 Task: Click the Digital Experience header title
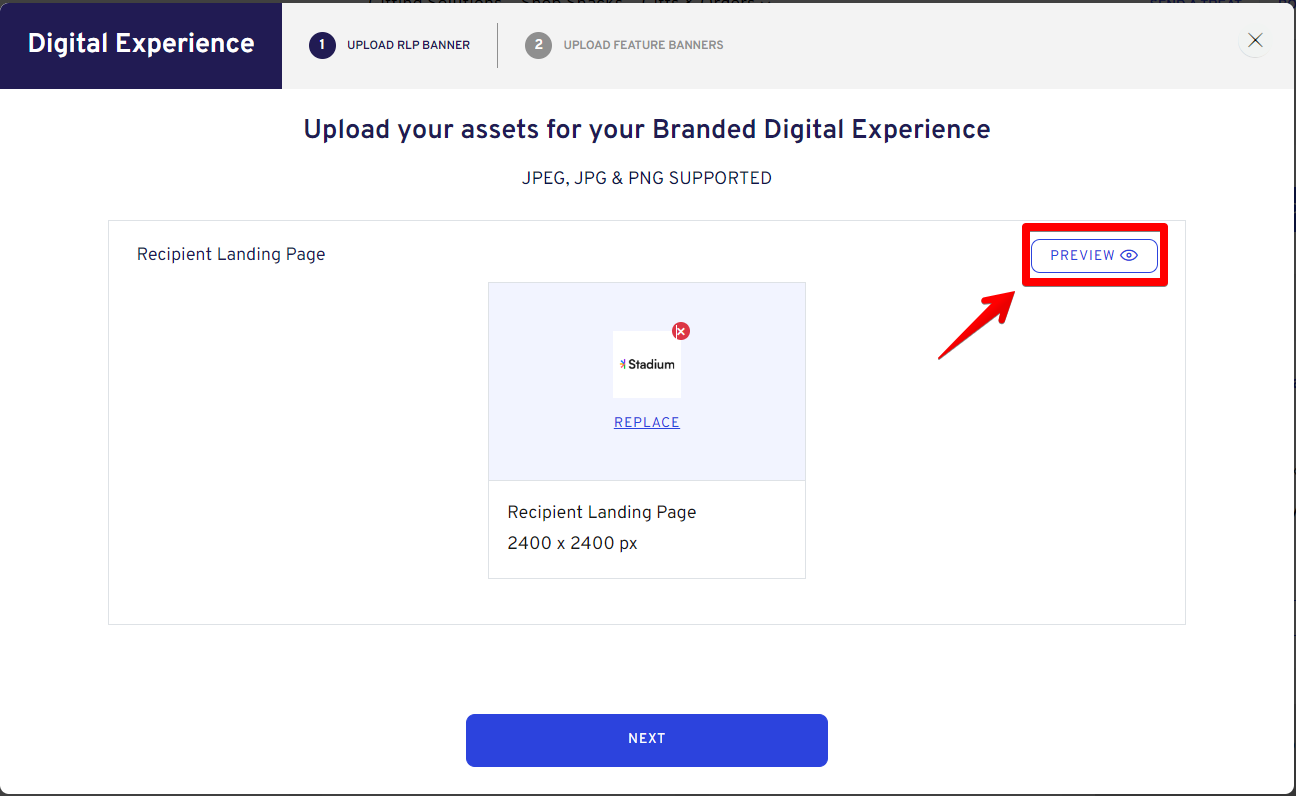click(141, 44)
